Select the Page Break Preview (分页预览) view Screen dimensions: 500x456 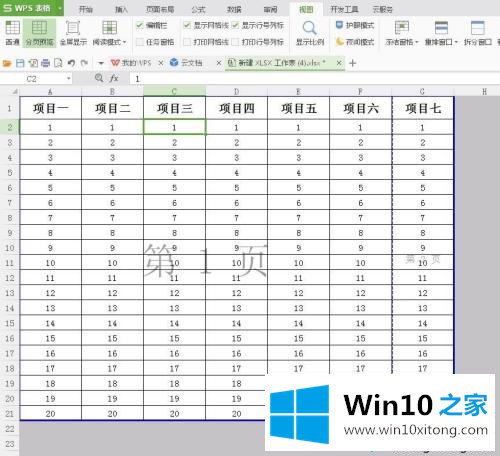click(x=39, y=33)
